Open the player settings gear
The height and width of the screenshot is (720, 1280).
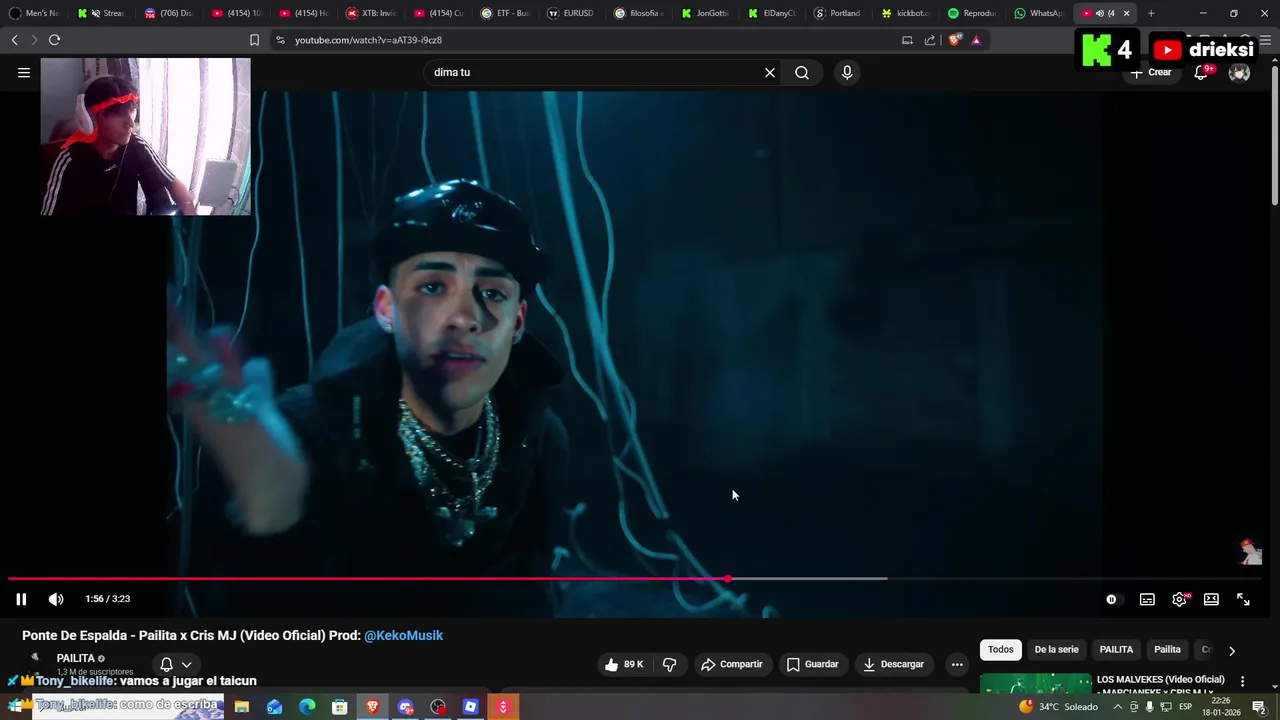tap(1179, 599)
